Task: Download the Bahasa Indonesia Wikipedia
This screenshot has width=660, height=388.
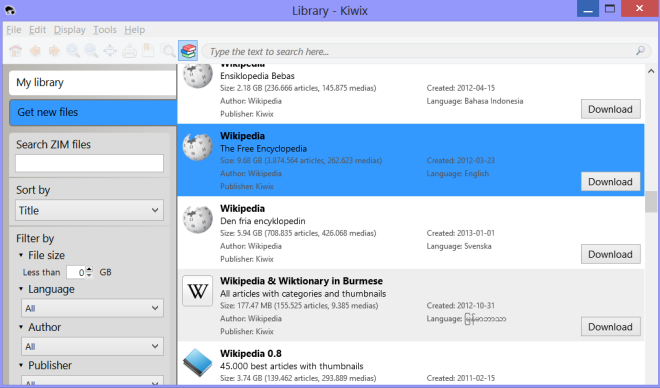Action: (610, 109)
